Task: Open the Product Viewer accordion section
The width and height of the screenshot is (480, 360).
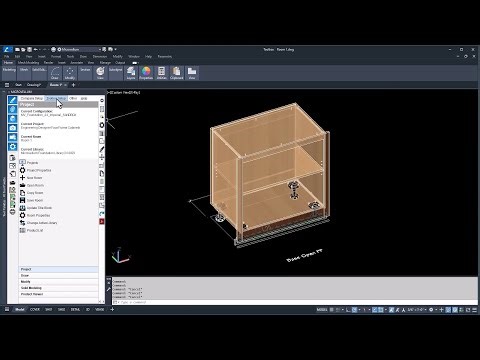Action: [58, 294]
